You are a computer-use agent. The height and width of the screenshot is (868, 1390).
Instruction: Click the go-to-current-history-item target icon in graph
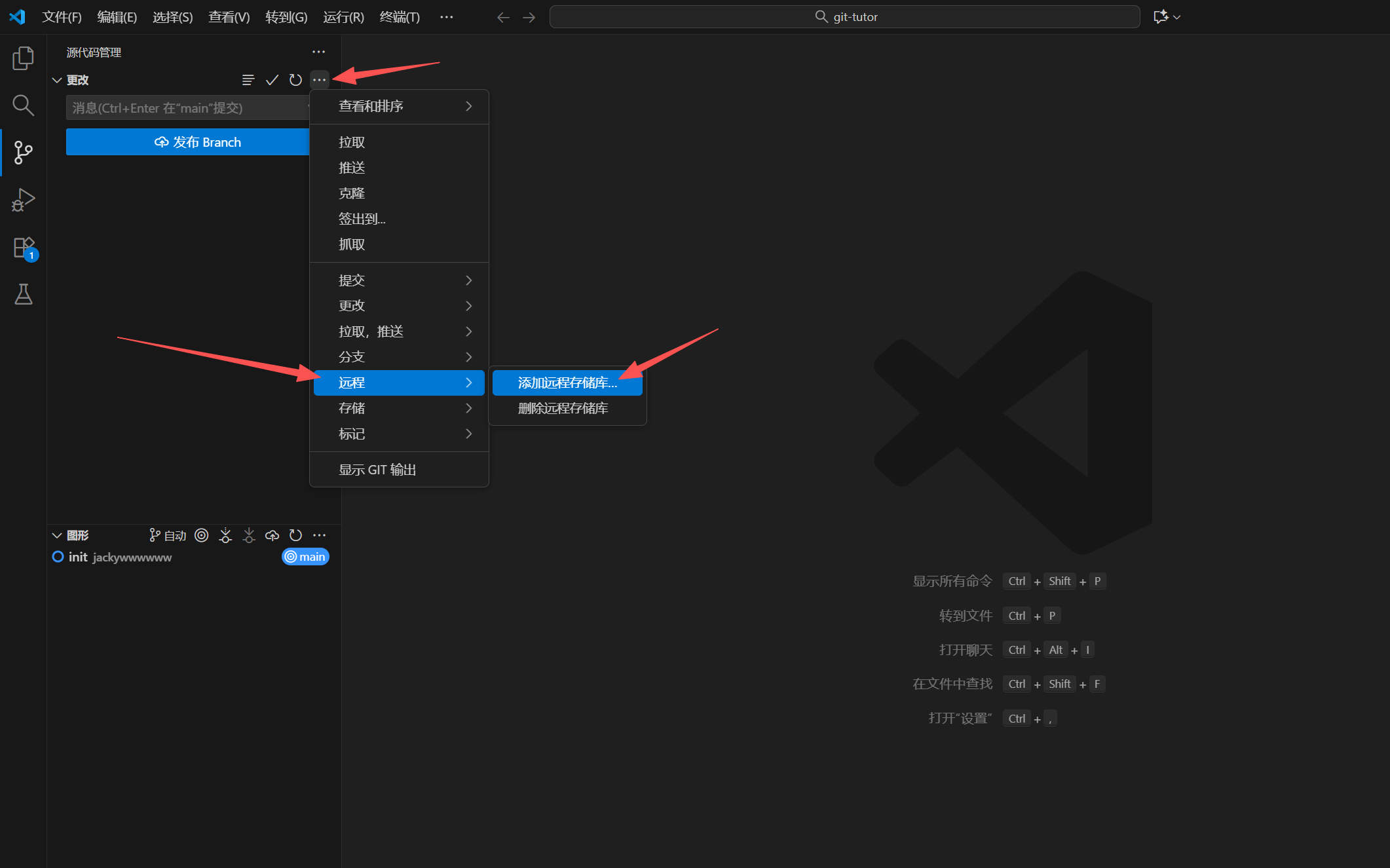tap(202, 536)
